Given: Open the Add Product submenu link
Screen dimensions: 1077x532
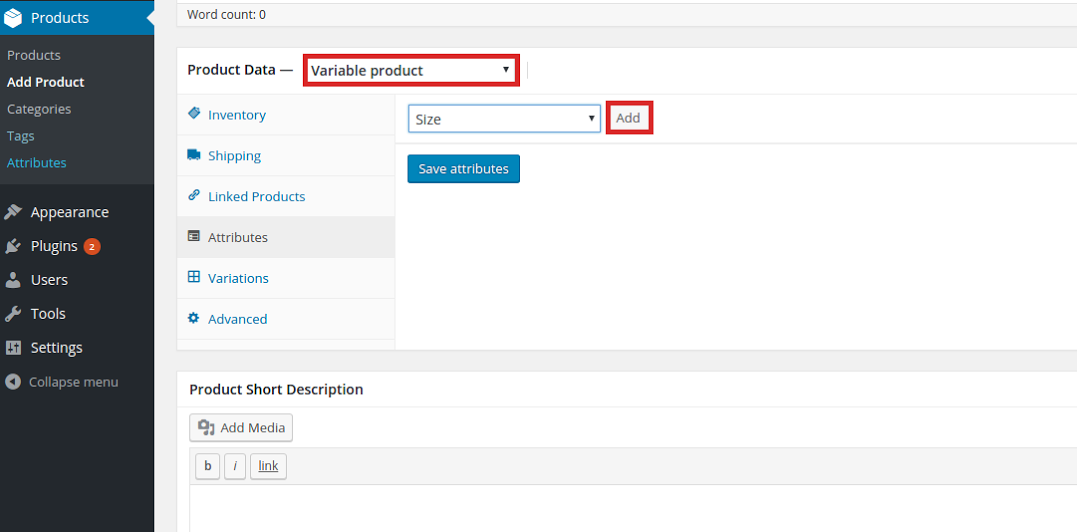Looking at the screenshot, I should click(x=45, y=82).
